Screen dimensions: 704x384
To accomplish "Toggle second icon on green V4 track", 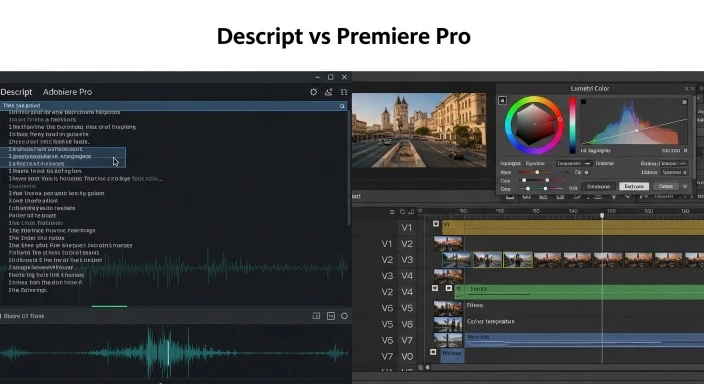I will [x=449, y=288].
